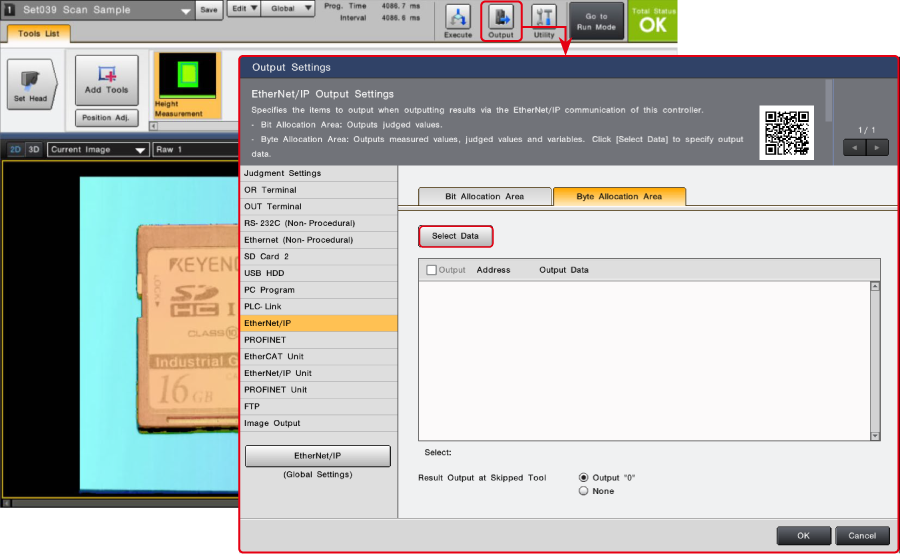Select the None radio button

click(x=583, y=491)
